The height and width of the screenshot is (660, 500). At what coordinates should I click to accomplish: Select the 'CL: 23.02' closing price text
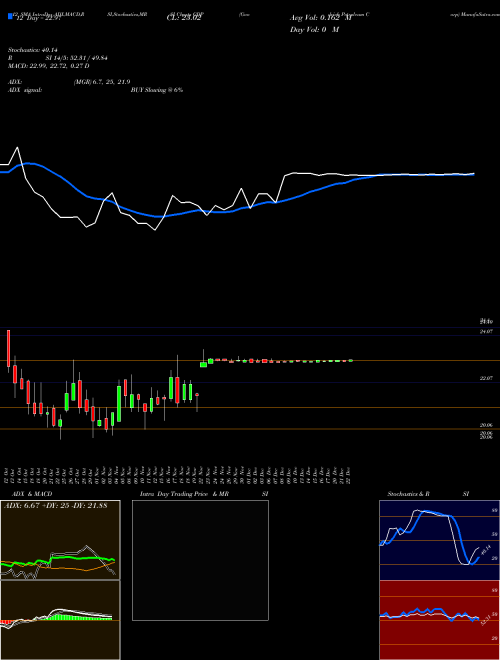pos(184,18)
